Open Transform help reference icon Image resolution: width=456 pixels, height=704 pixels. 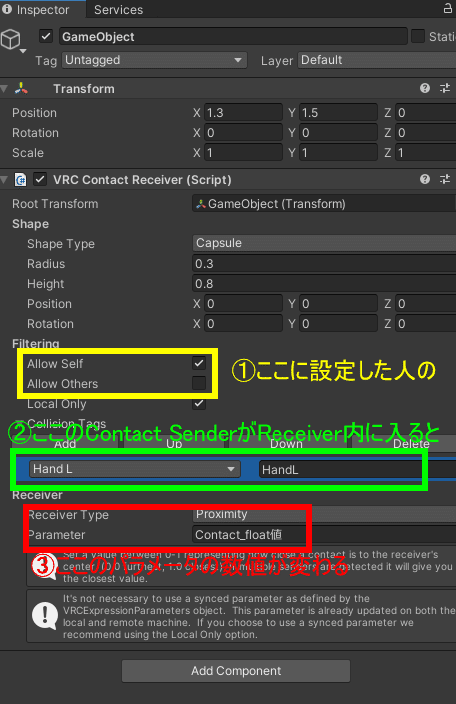pos(425,88)
